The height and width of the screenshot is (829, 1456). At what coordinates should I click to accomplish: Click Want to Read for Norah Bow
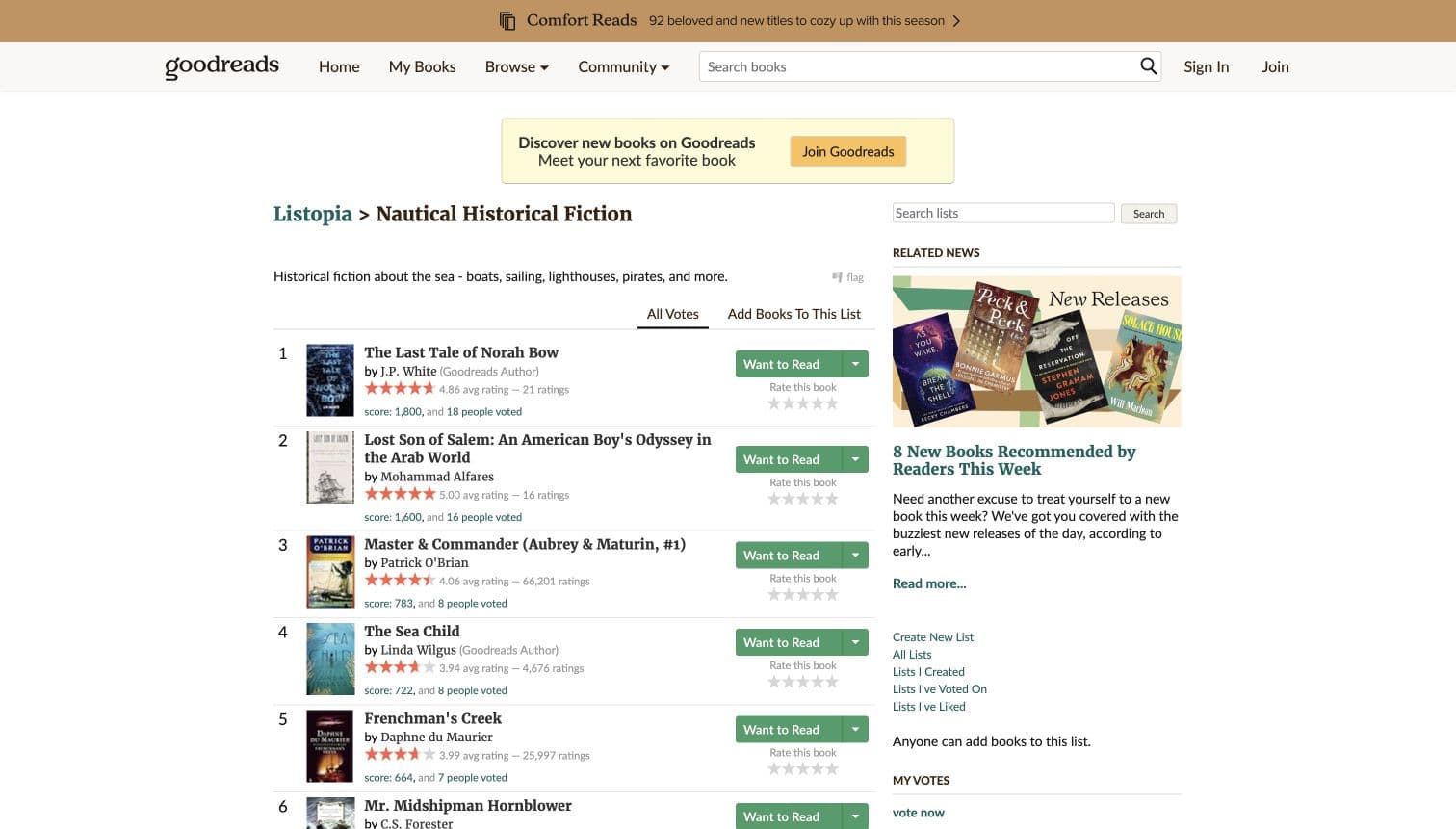point(789,364)
